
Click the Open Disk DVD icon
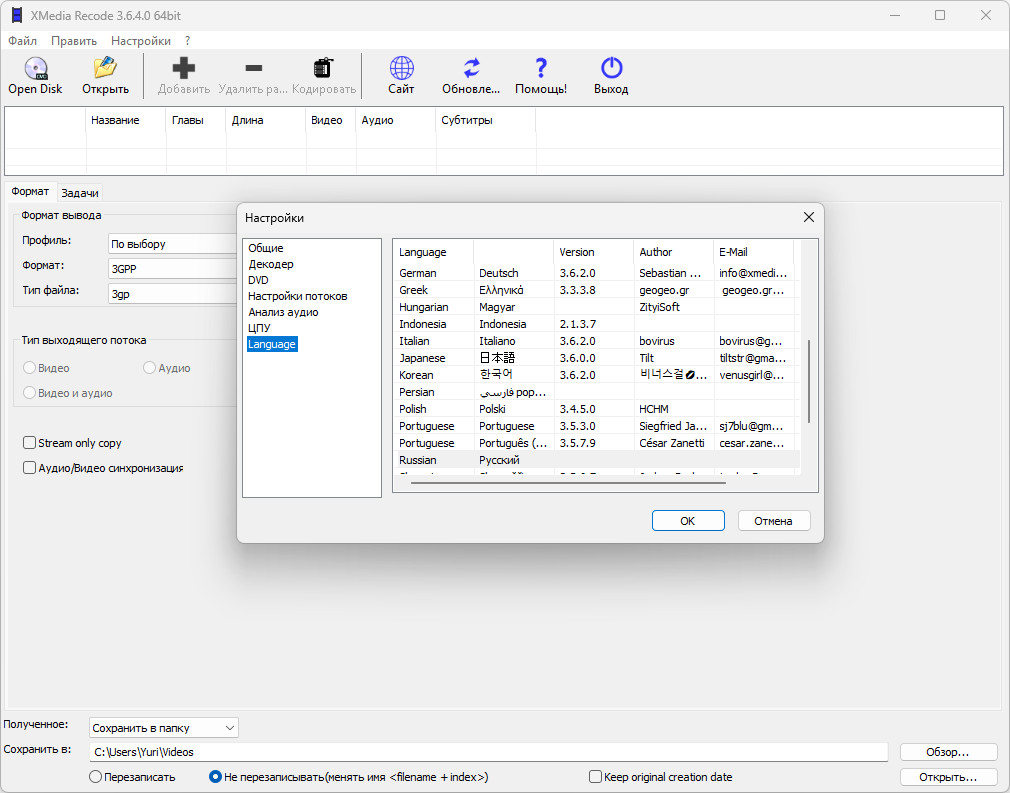[35, 68]
